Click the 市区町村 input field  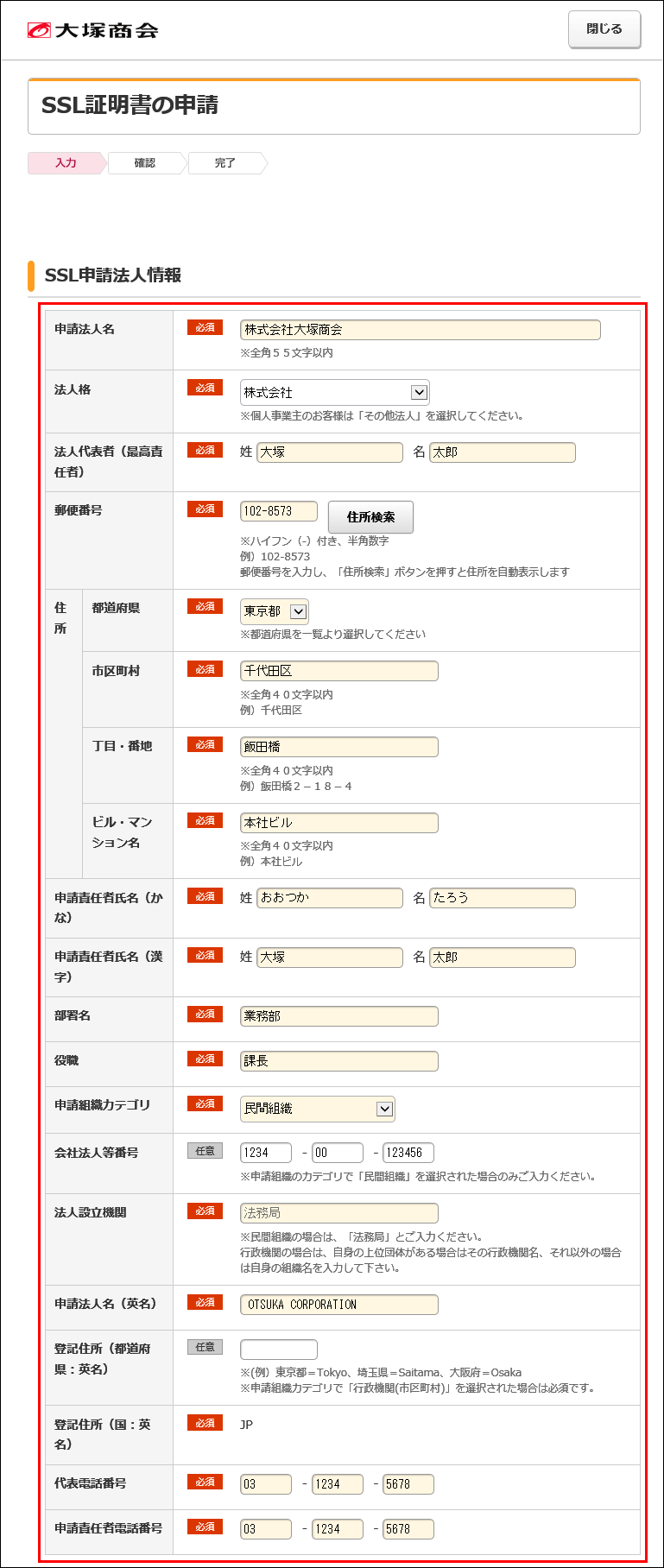pos(339,671)
